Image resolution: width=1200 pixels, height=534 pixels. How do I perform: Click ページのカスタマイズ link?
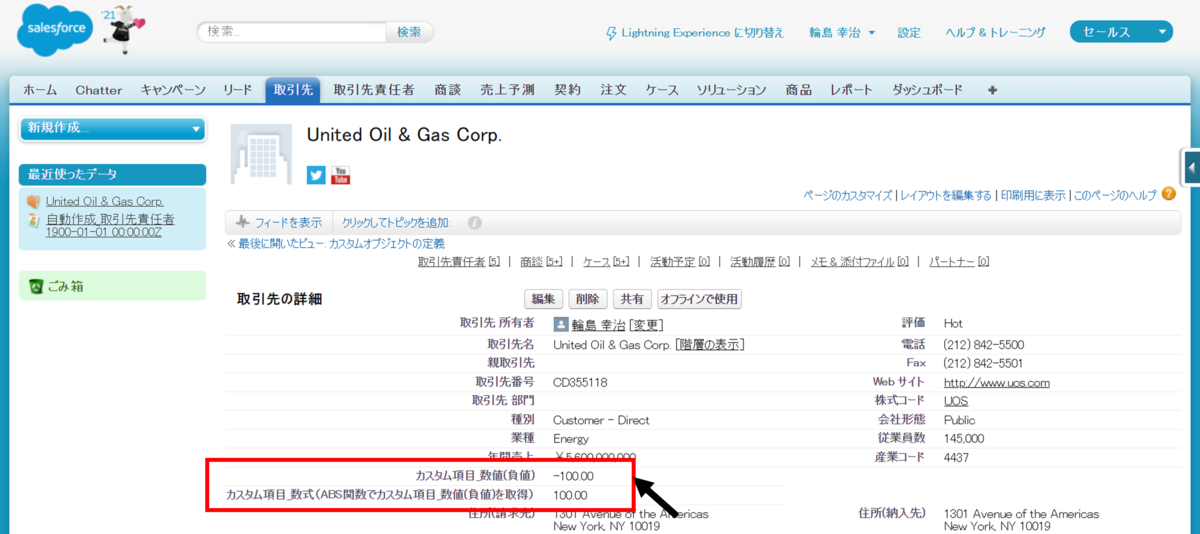pos(848,195)
